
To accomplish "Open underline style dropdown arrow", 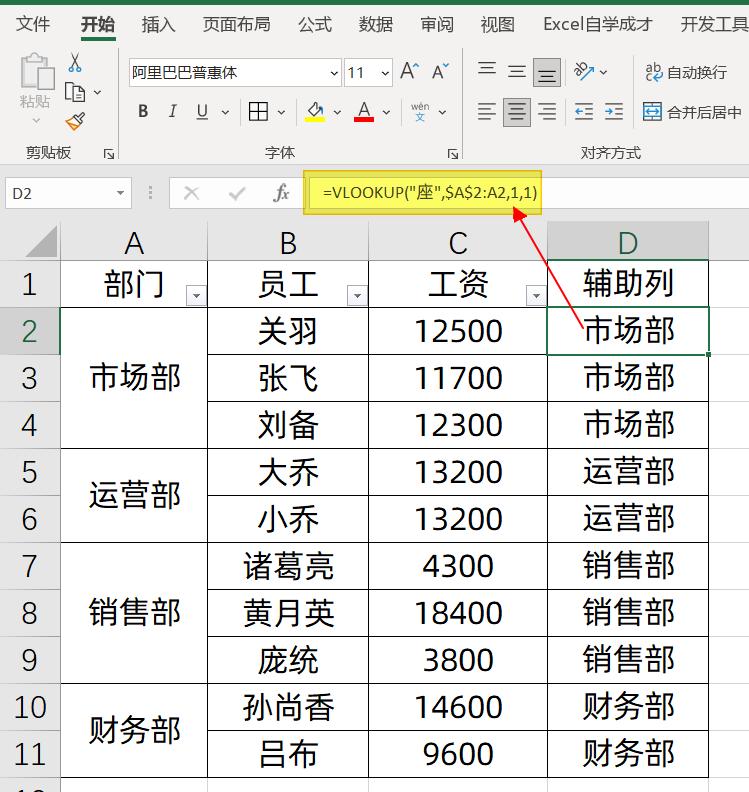I will pos(225,112).
